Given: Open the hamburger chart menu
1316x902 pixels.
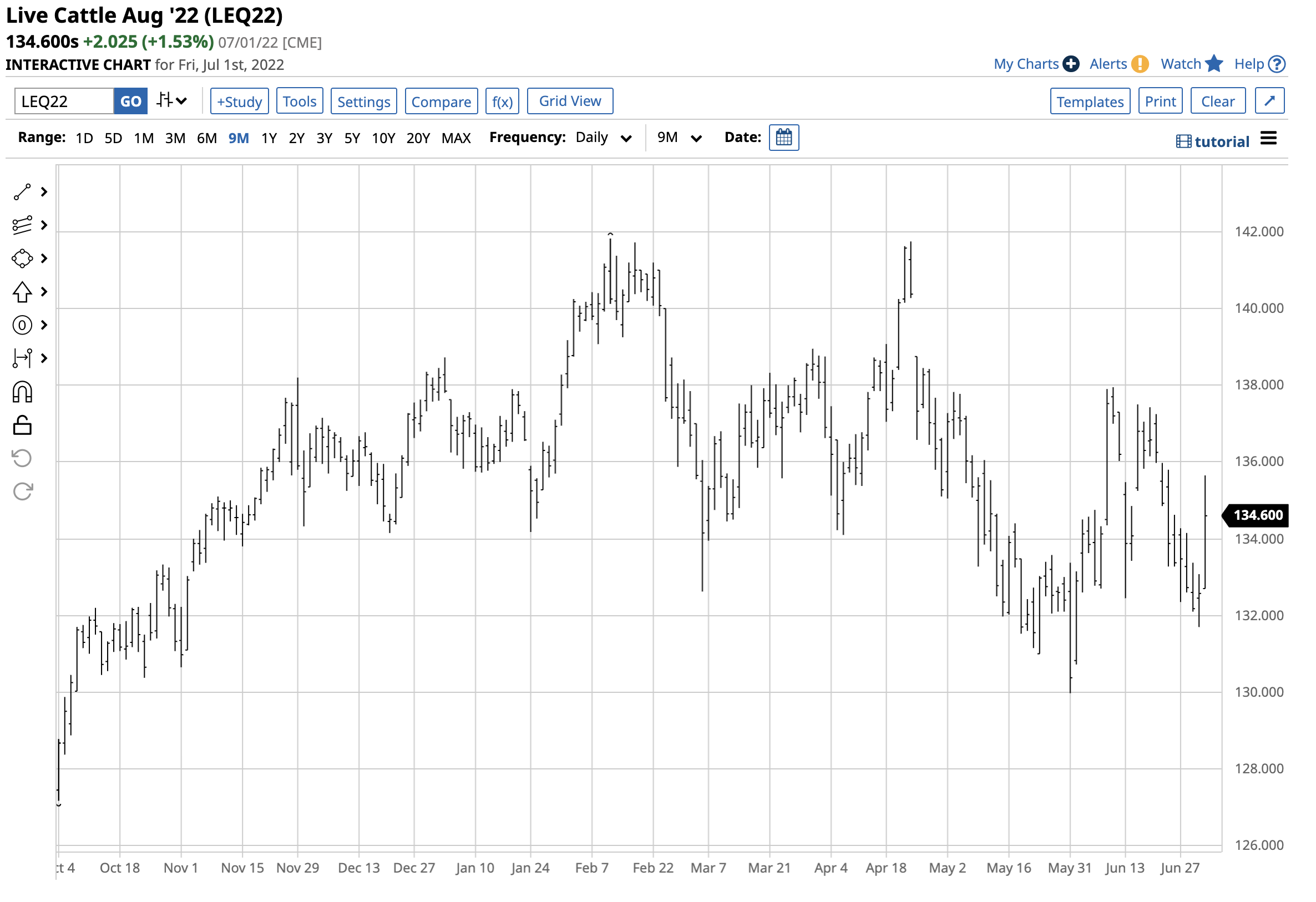Looking at the screenshot, I should [x=1269, y=139].
